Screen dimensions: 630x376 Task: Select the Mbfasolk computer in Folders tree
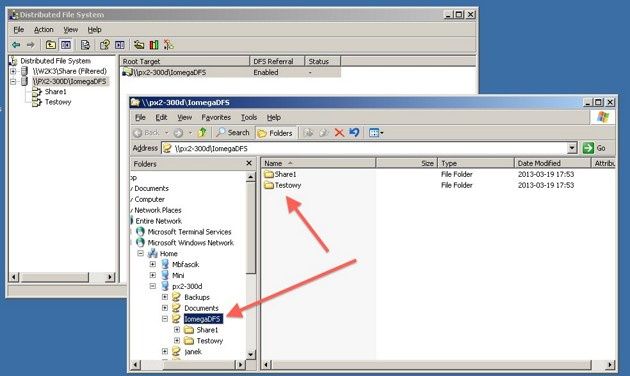tap(185, 264)
